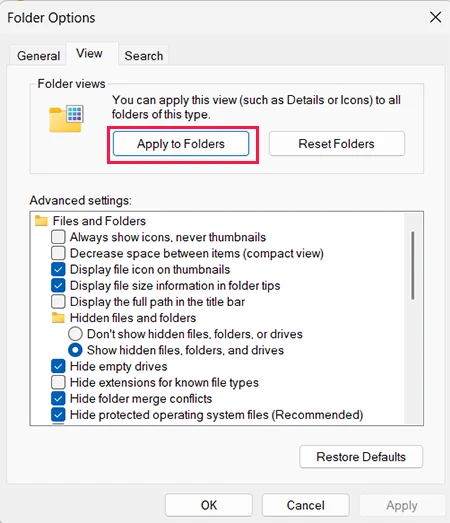Enable Display the full path in title bar

(58, 302)
